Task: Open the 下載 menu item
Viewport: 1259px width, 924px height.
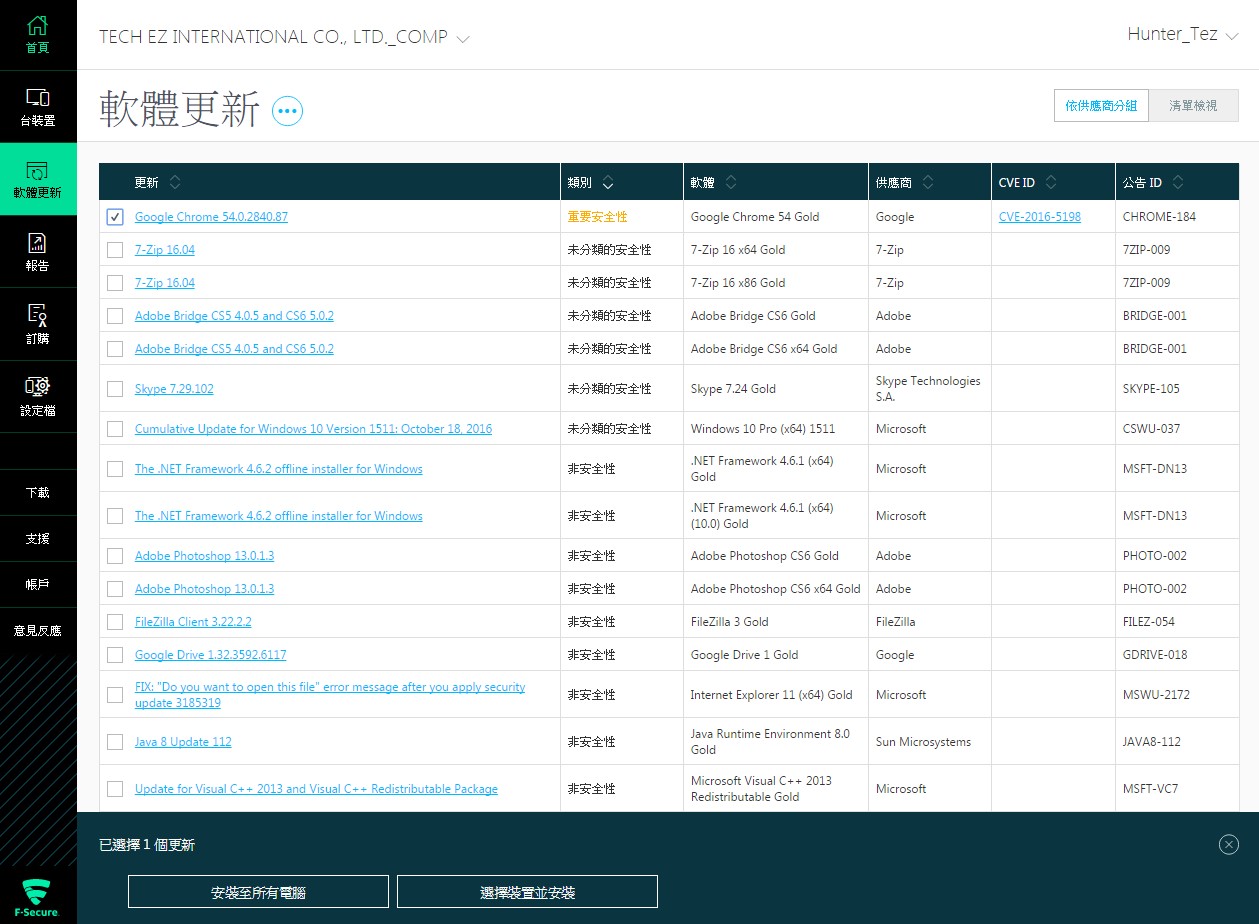Action: coord(37,493)
